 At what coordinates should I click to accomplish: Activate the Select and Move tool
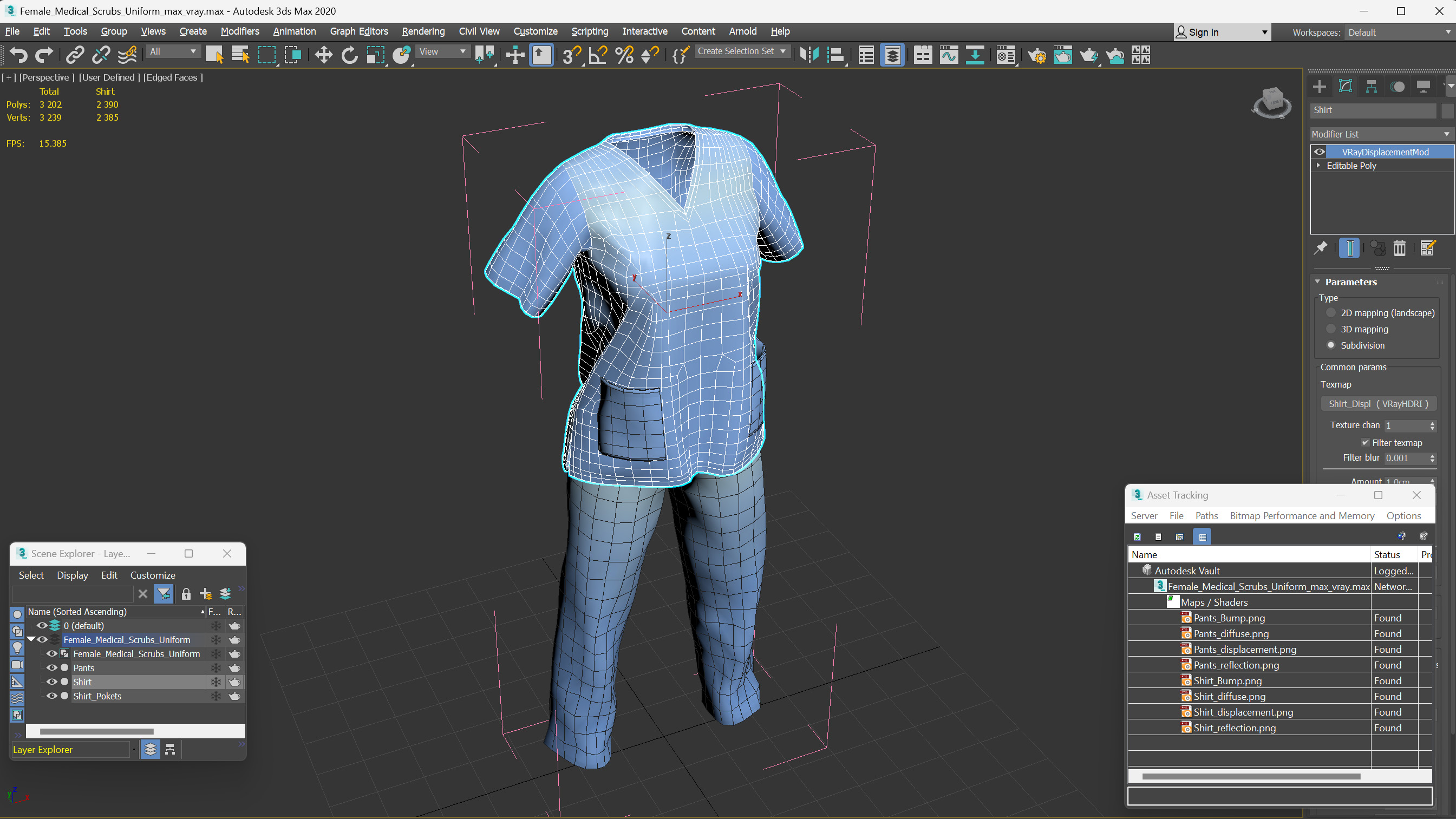coord(323,55)
